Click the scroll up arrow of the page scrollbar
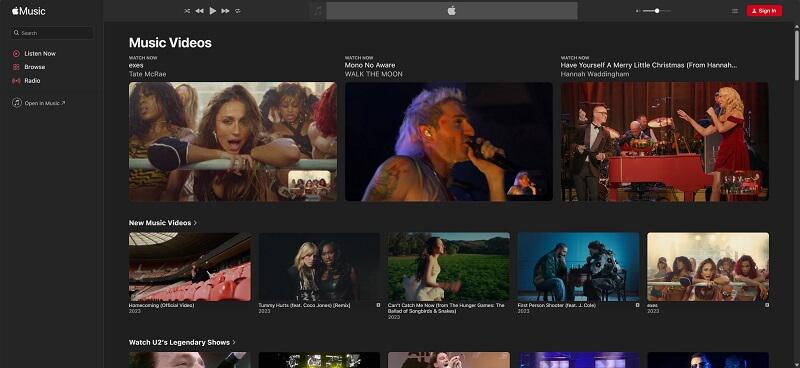 796,26
